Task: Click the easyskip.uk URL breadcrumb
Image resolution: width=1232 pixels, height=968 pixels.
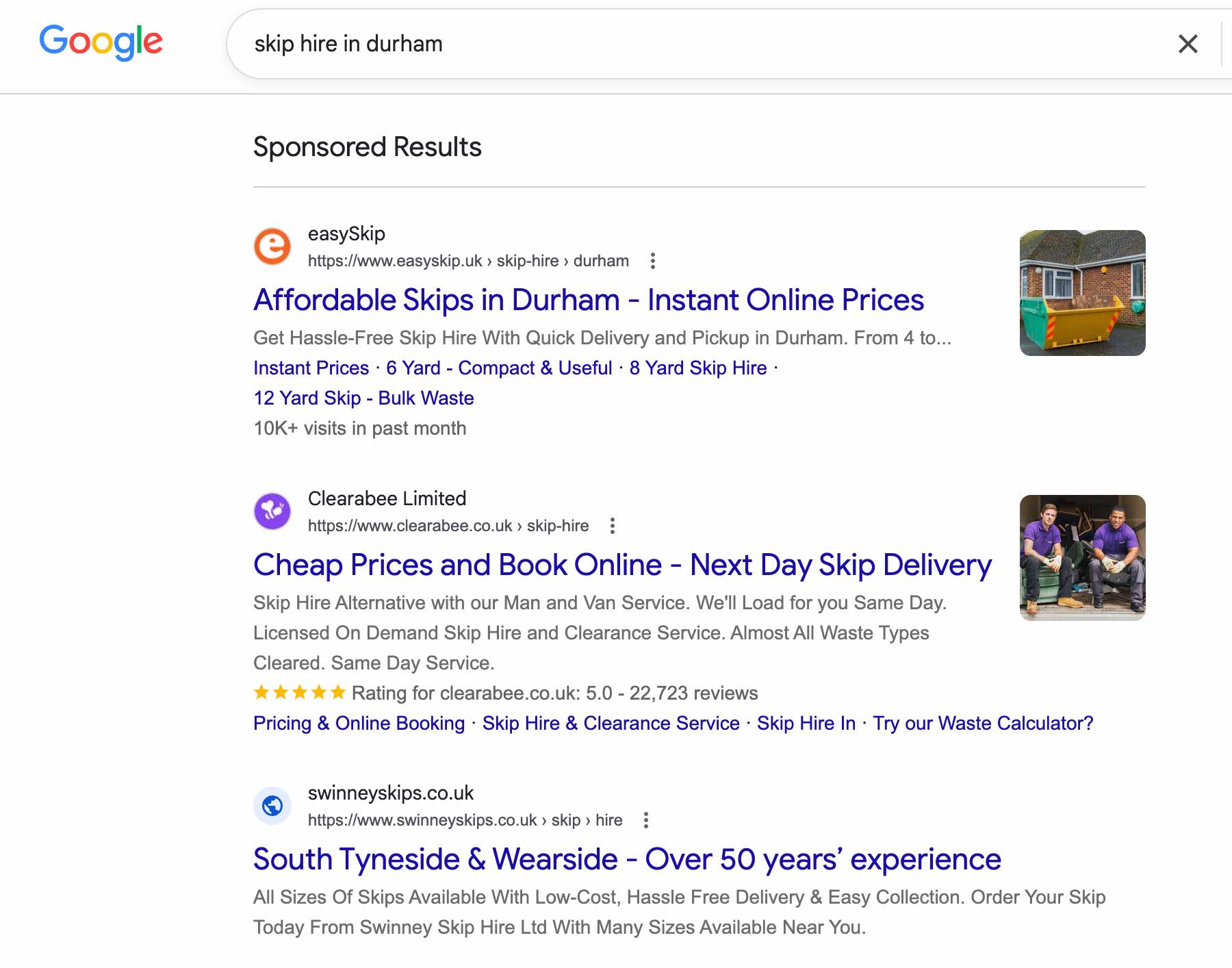Action: [468, 261]
